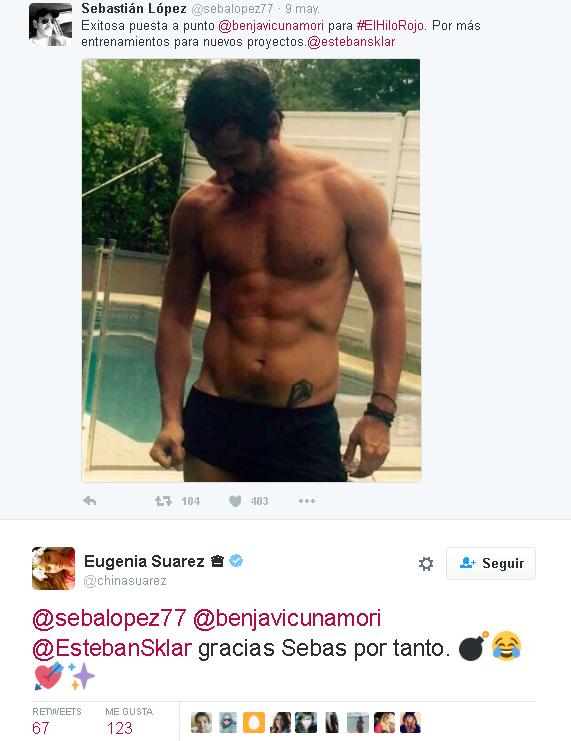Follow Eugenia Suarez with Seguir button
This screenshot has width=571, height=741.
[x=491, y=563]
